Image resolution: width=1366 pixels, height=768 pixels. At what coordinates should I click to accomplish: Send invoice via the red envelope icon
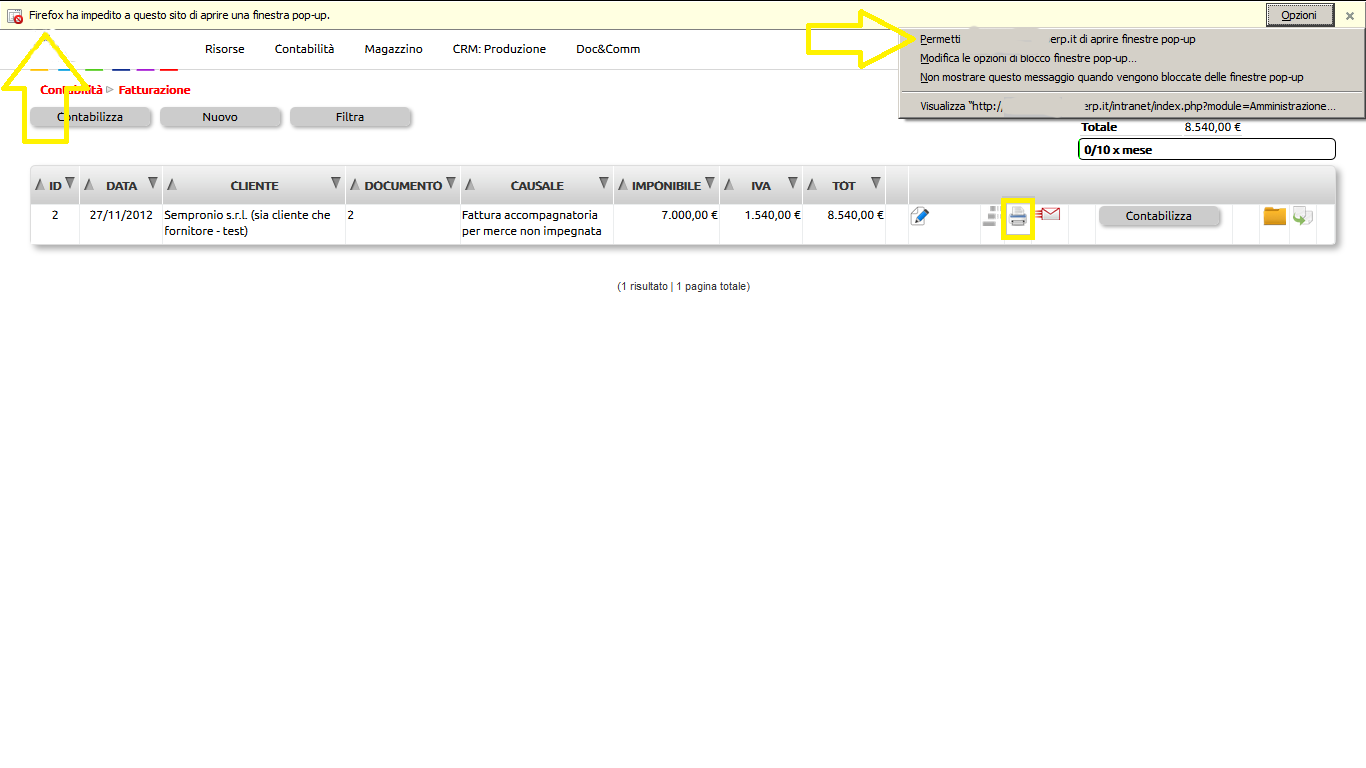(1048, 214)
